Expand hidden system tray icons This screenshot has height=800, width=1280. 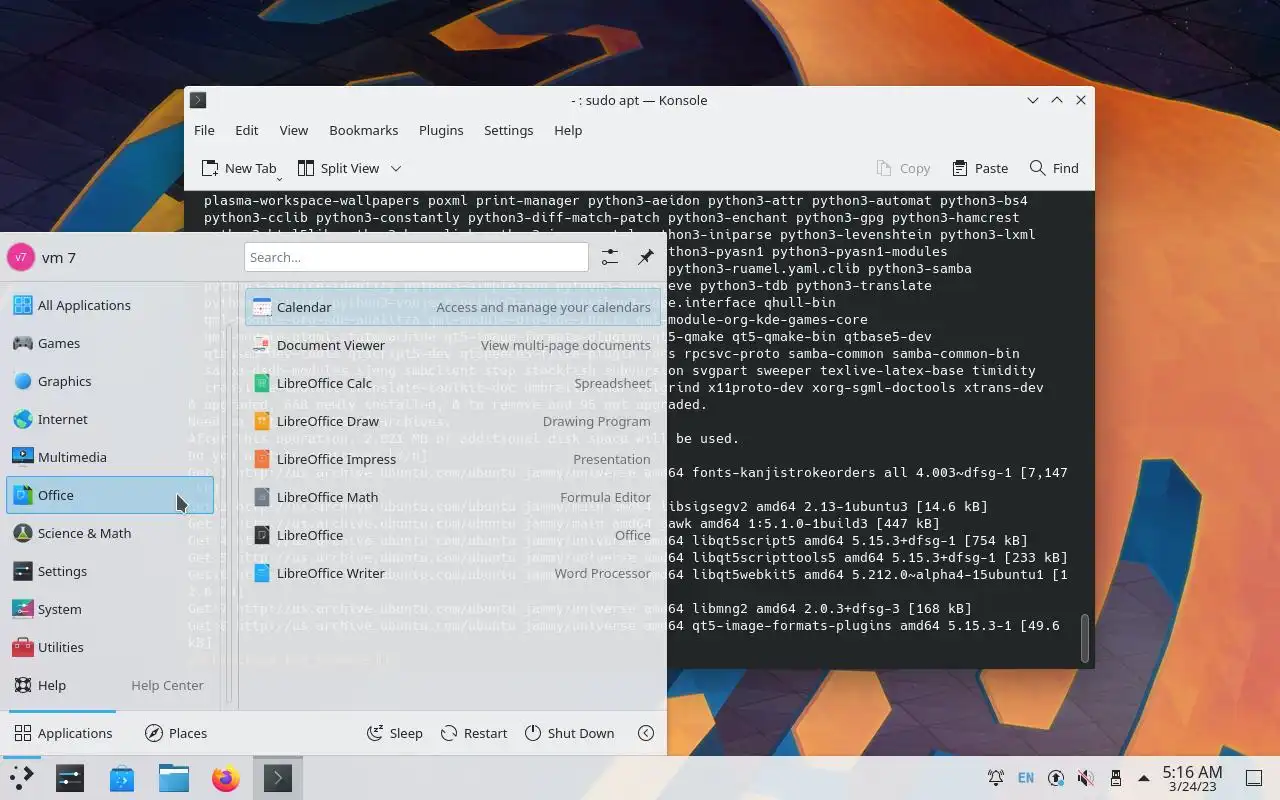click(1144, 778)
